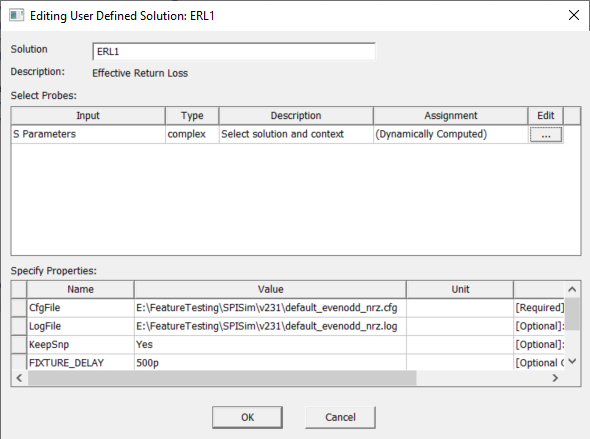This screenshot has width=590, height=439.
Task: Select the row header box for CfgFile
Action: click(19, 308)
